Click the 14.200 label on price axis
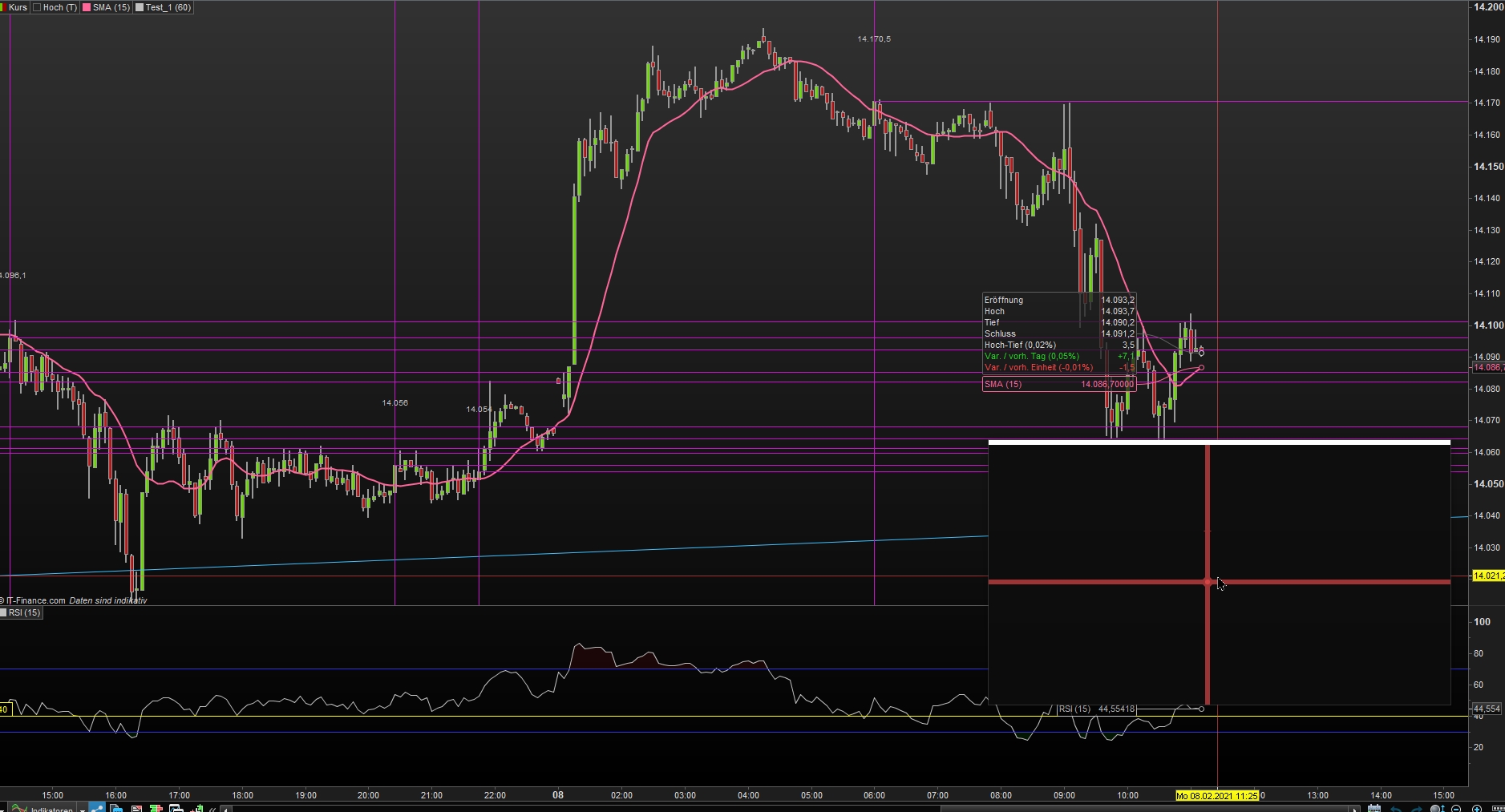This screenshot has height=812, width=1505. 1488,7
